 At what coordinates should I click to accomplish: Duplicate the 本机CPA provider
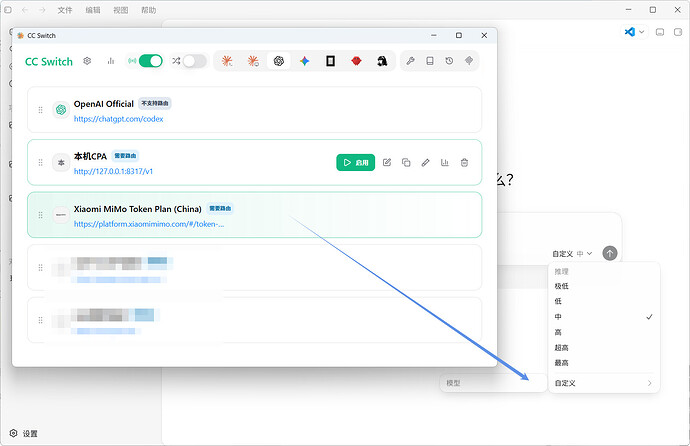coord(406,162)
